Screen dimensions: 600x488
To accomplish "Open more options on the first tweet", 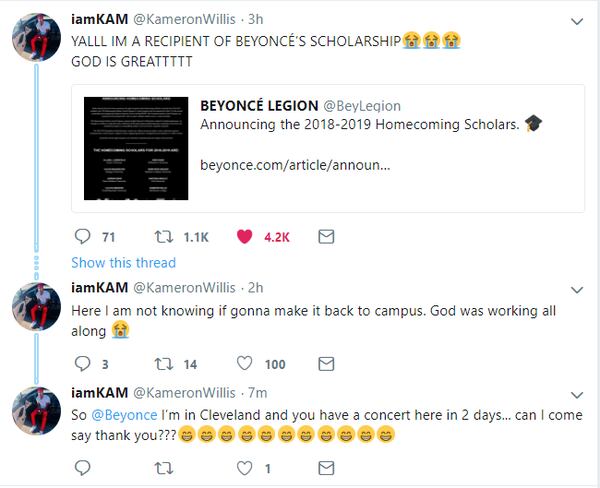I will [576, 20].
